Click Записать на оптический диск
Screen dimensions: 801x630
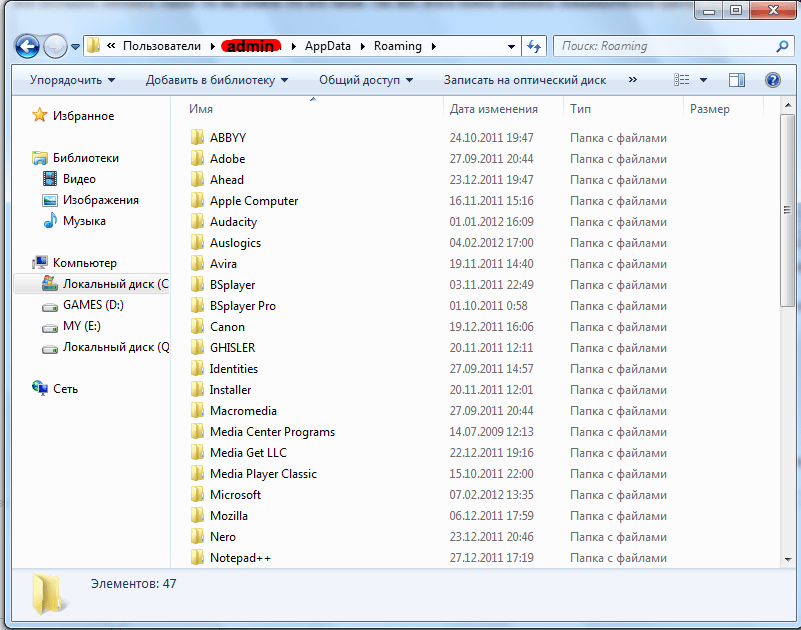click(x=525, y=80)
